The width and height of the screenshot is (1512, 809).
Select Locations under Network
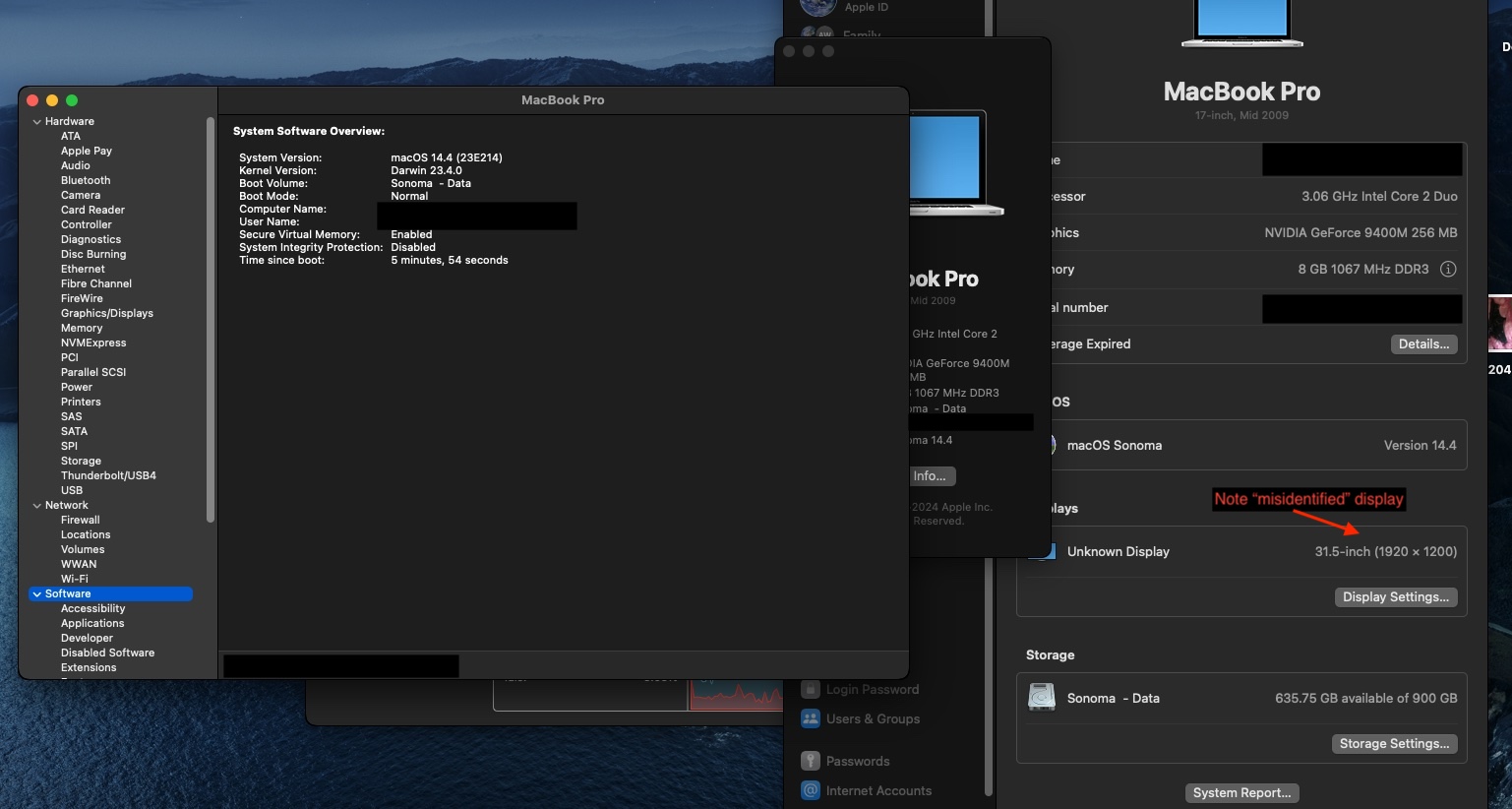(x=86, y=535)
